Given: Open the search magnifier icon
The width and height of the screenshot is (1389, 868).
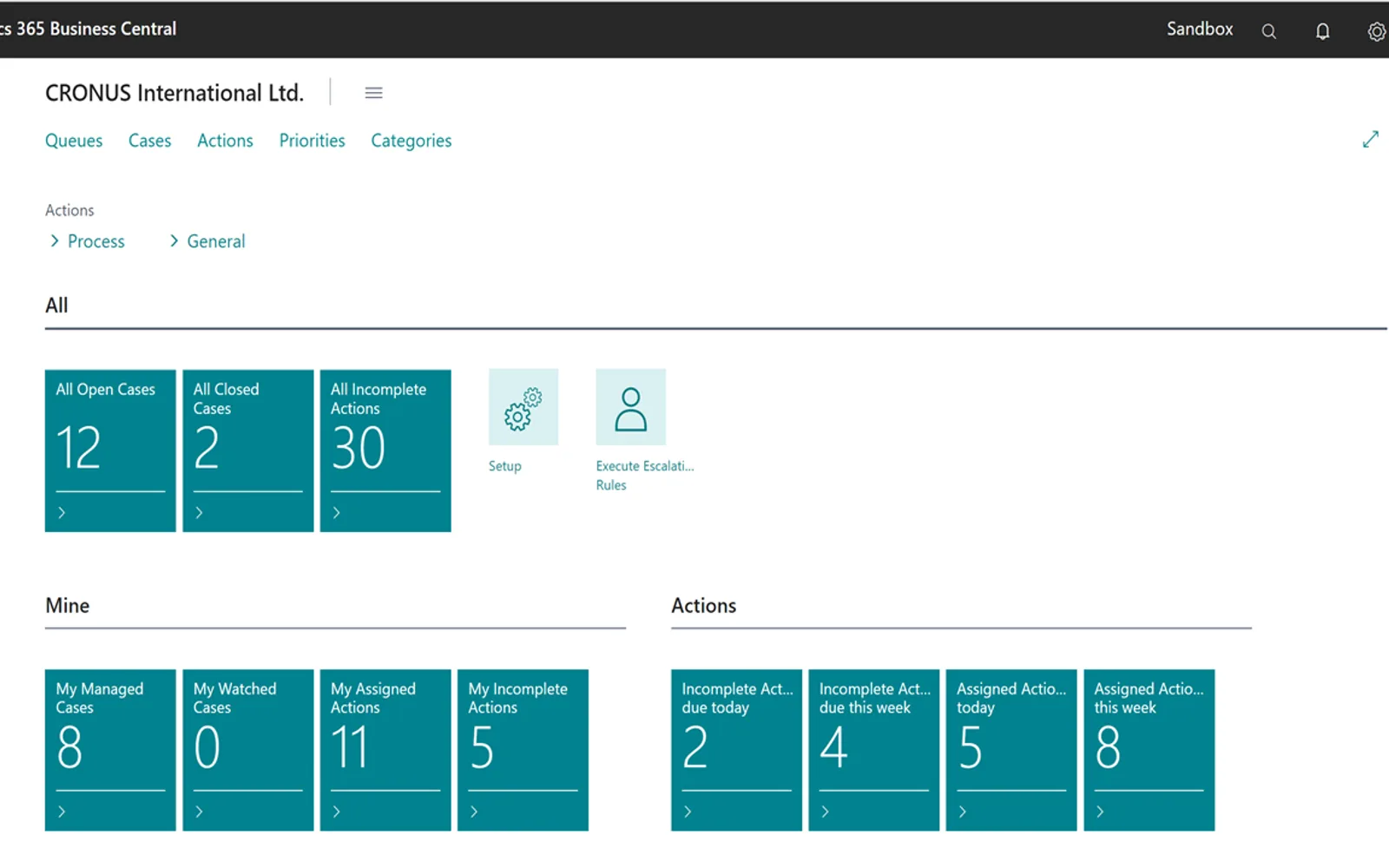Looking at the screenshot, I should point(1268,31).
